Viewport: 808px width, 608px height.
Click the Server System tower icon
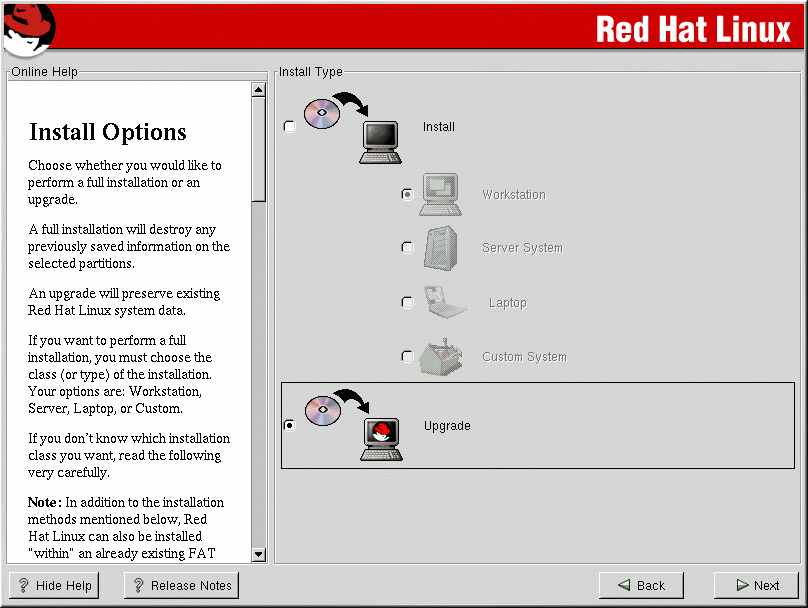441,248
